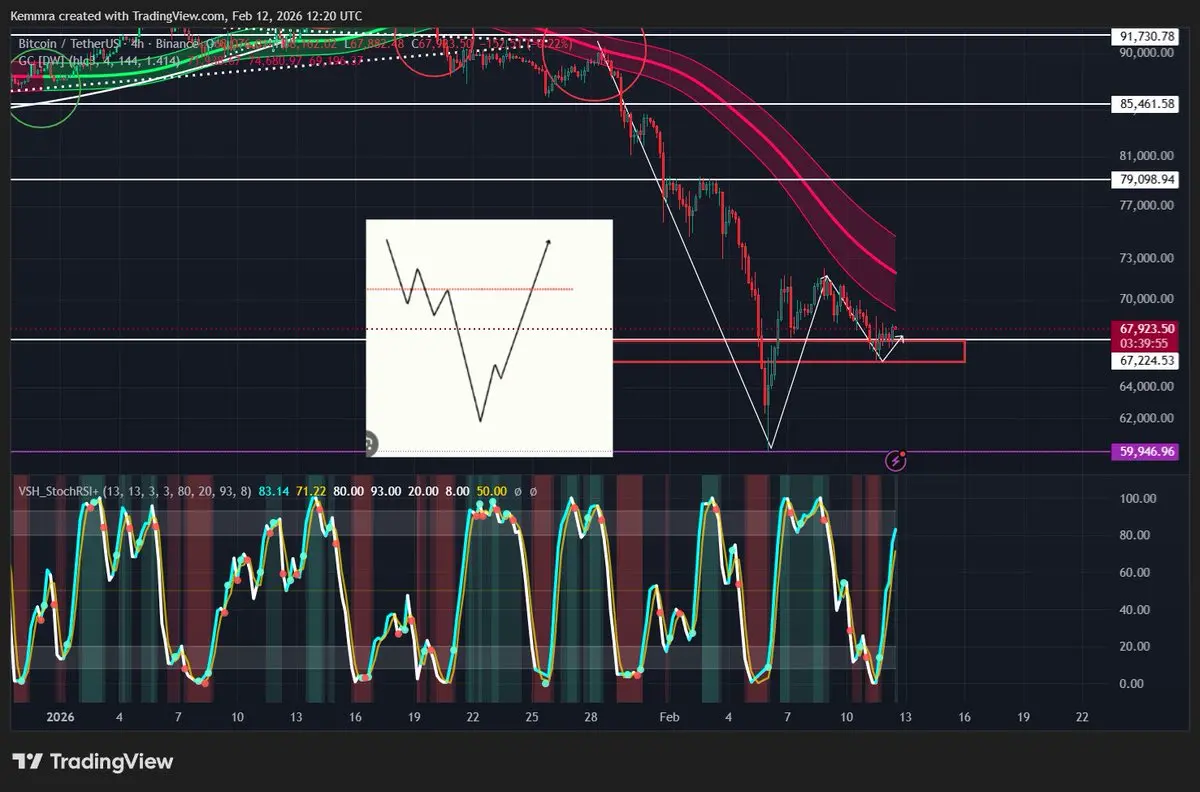Image resolution: width=1200 pixels, height=792 pixels.
Task: Click the 85,461.58 price level label
Action: [x=1146, y=103]
